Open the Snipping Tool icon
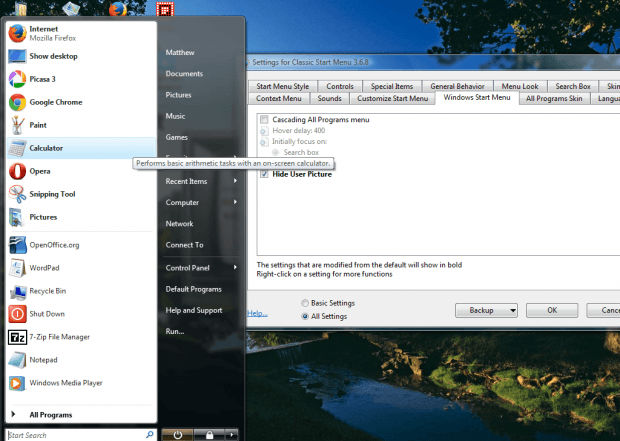620x441 pixels. pyautogui.click(x=17, y=194)
